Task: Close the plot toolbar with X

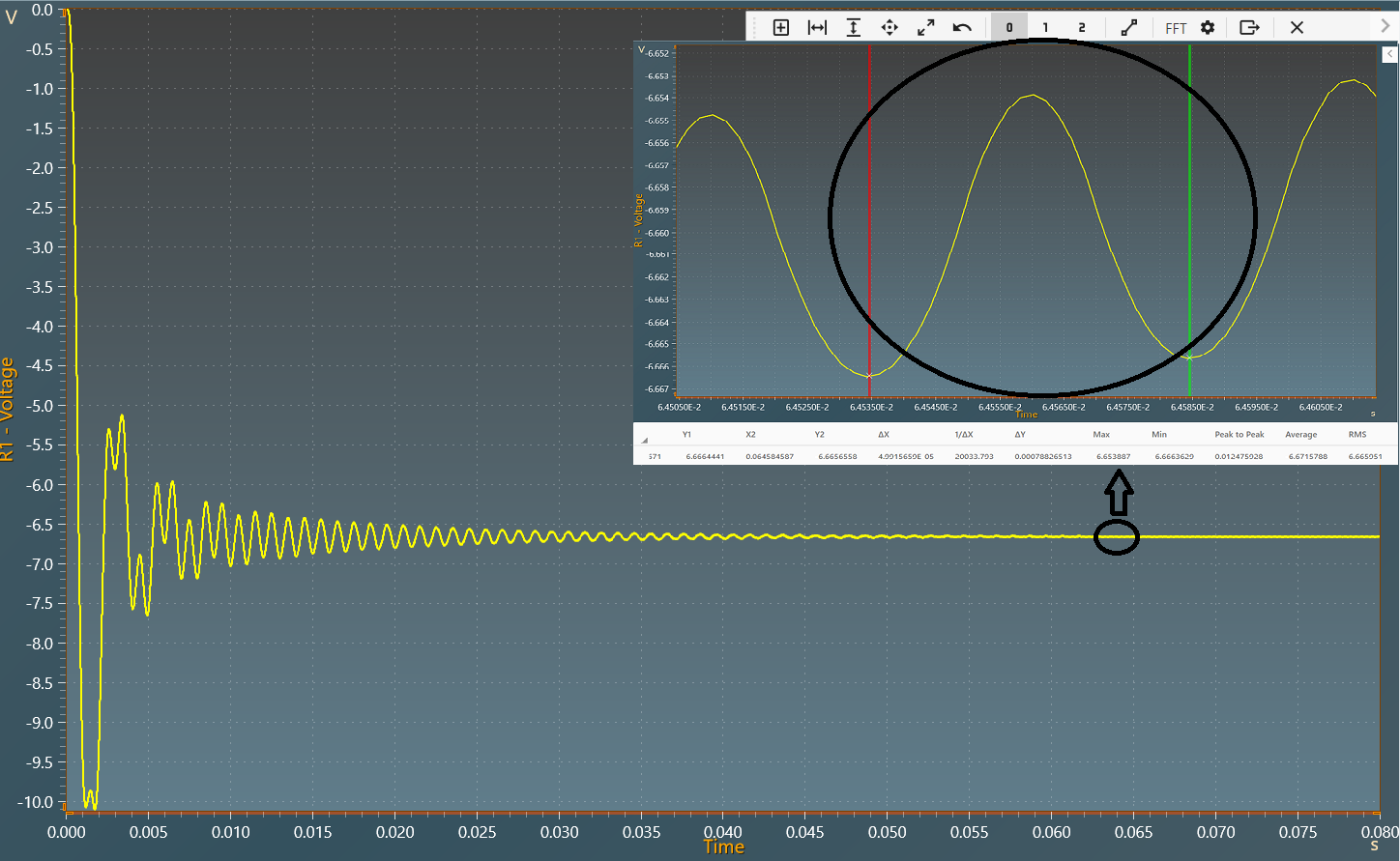Action: click(1298, 27)
